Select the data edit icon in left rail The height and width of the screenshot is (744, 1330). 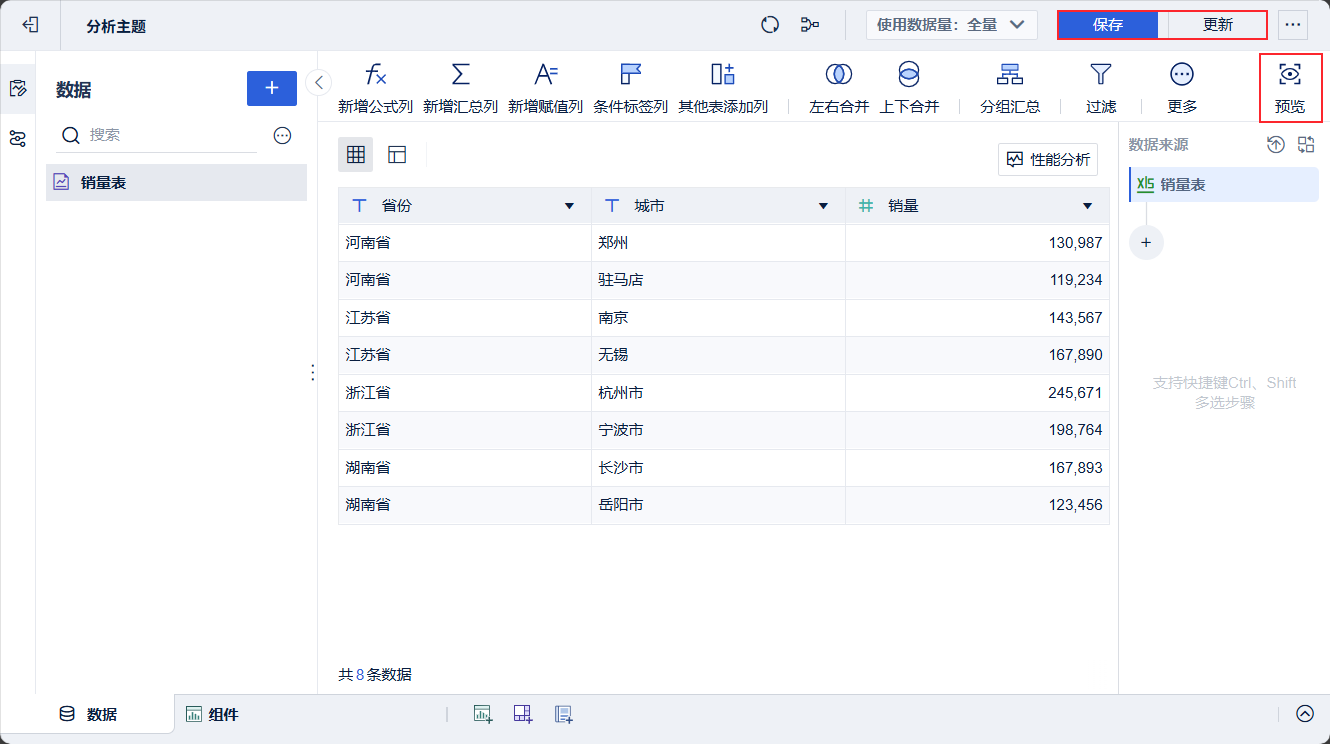[17, 88]
